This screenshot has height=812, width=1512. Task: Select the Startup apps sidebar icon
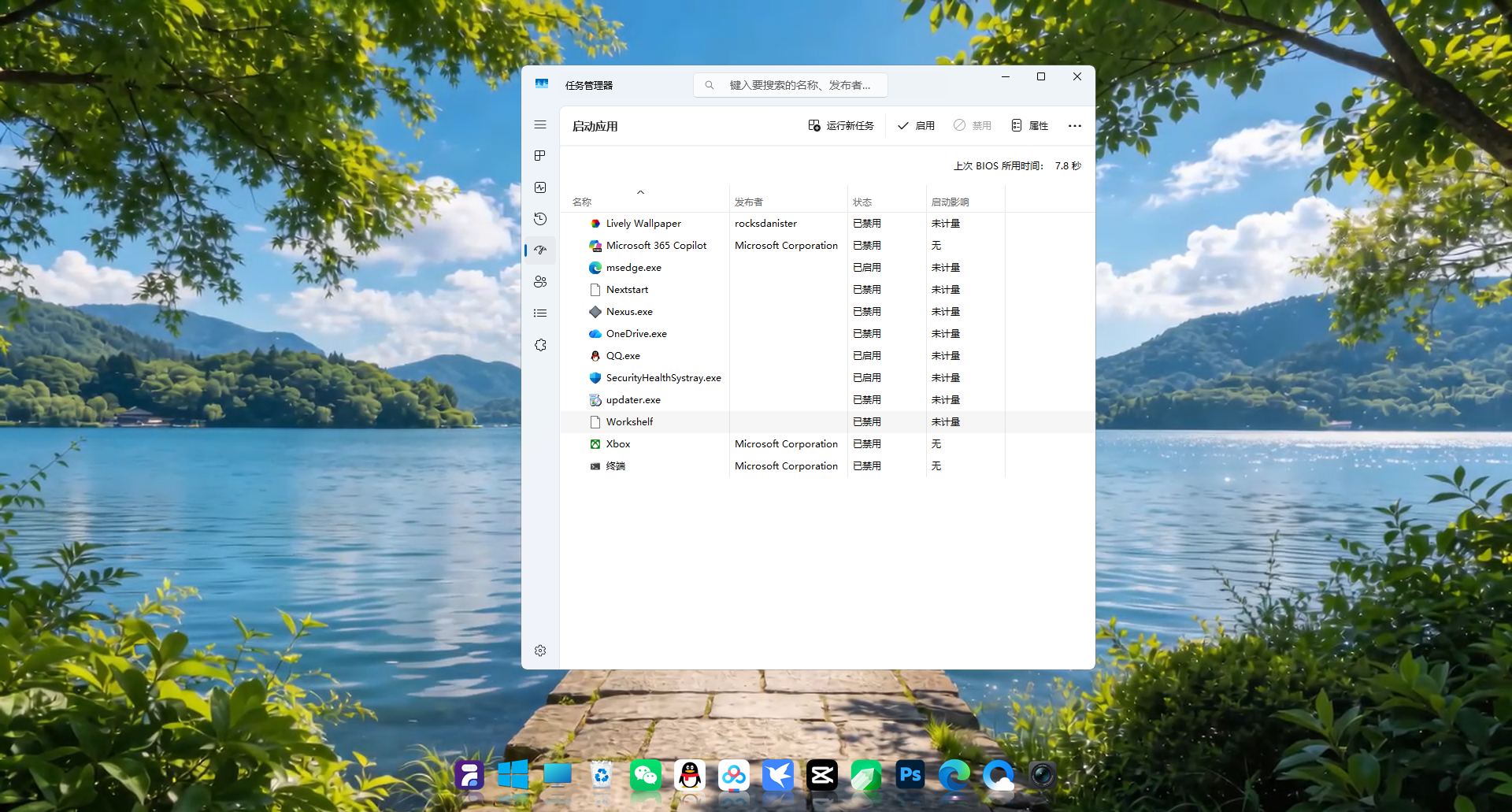tap(540, 250)
